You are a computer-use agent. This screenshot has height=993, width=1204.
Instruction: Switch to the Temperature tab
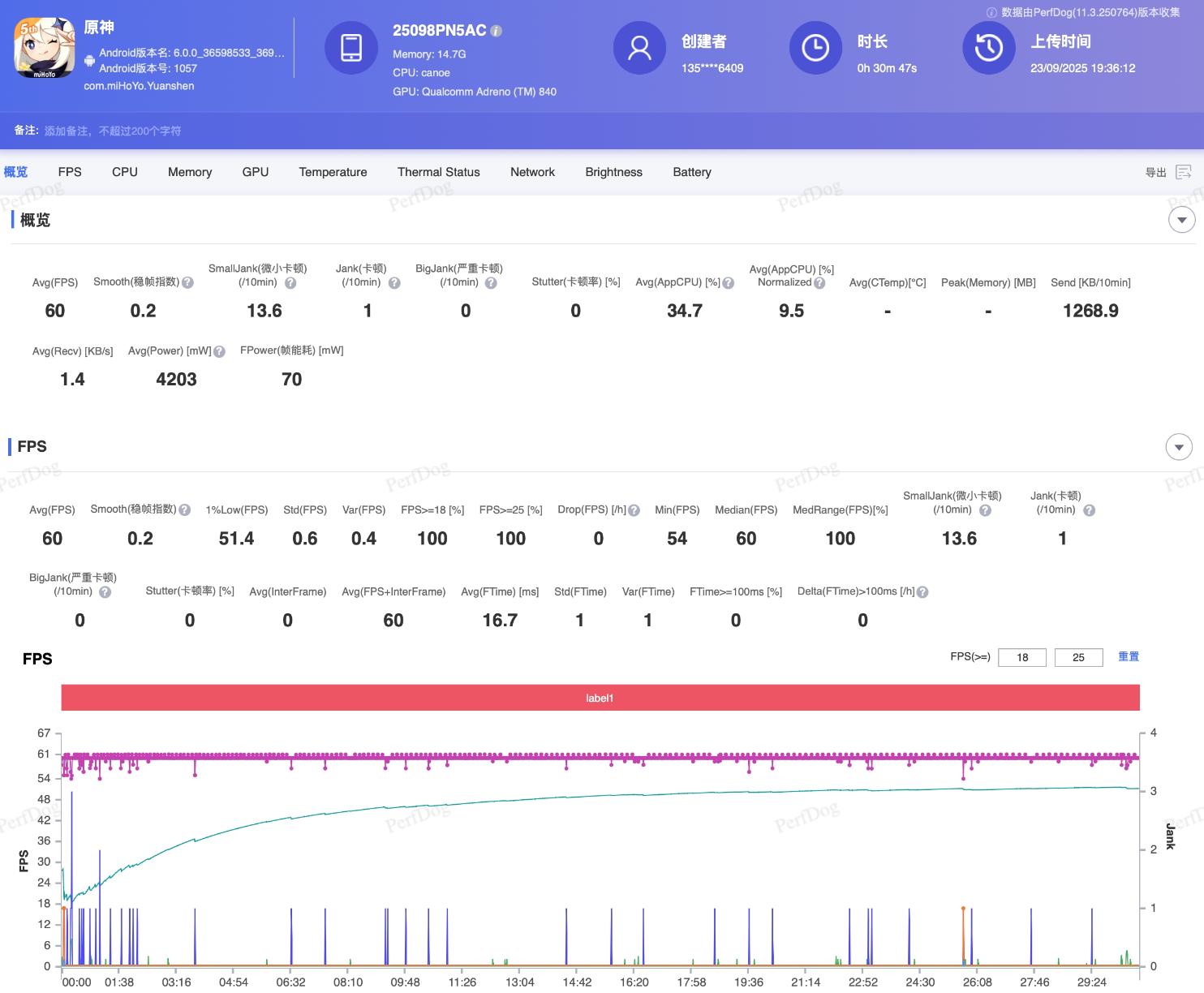click(333, 172)
